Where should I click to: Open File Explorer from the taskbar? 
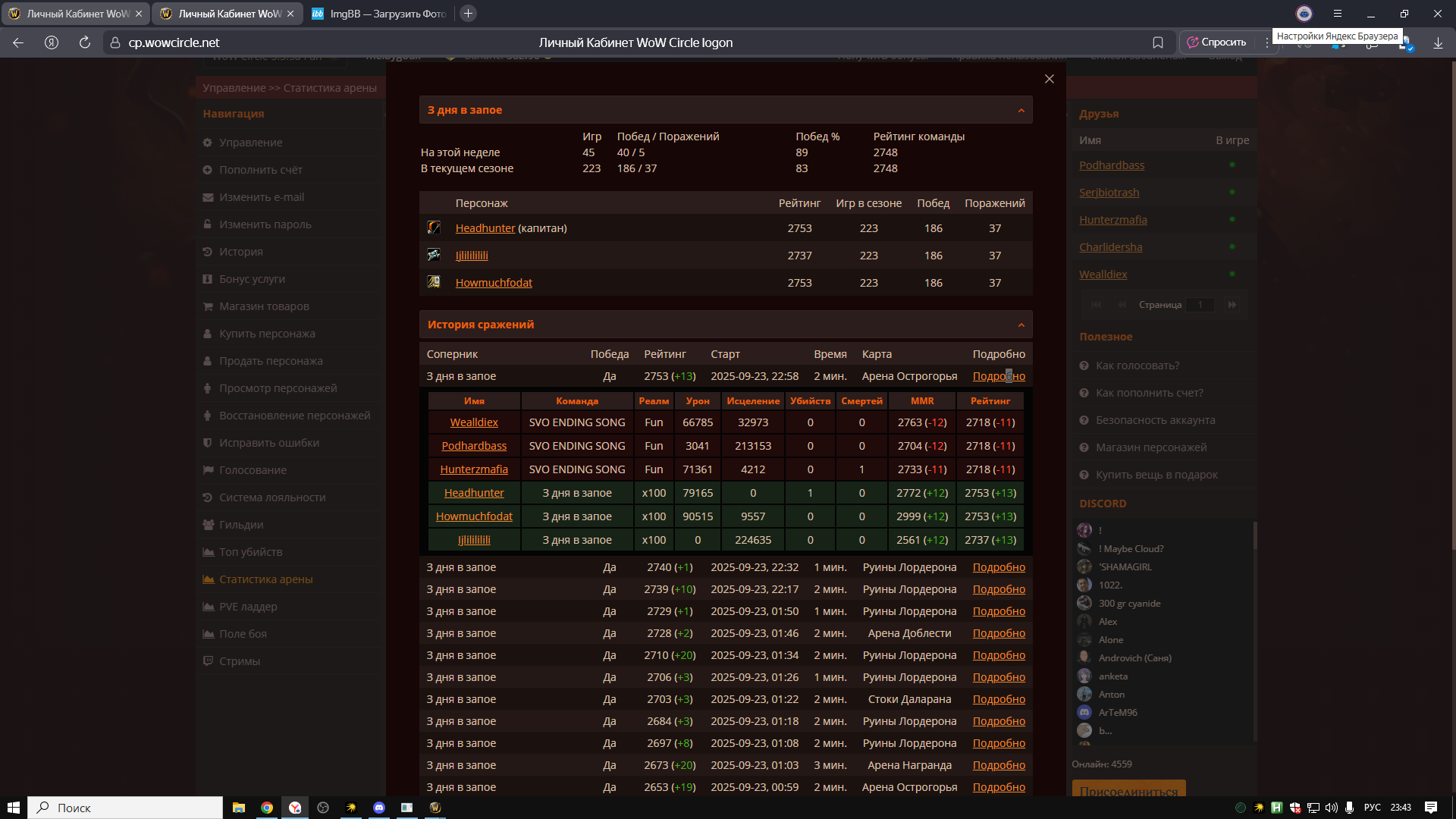(x=239, y=808)
